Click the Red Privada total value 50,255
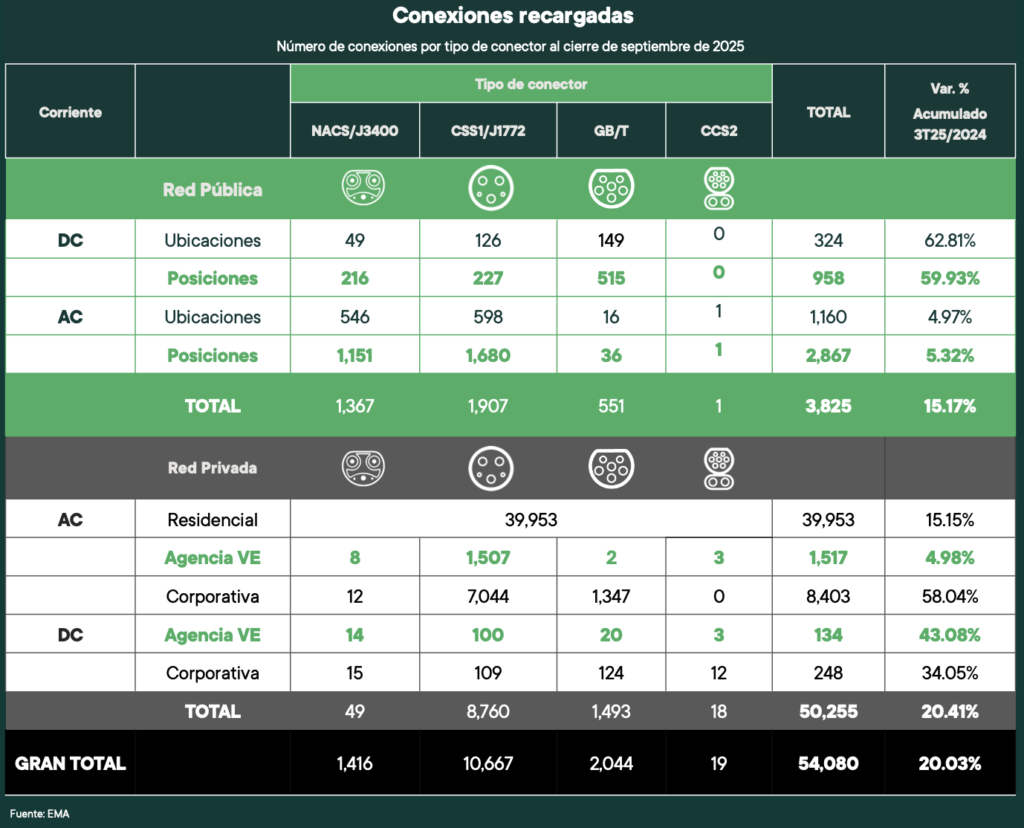 (827, 711)
